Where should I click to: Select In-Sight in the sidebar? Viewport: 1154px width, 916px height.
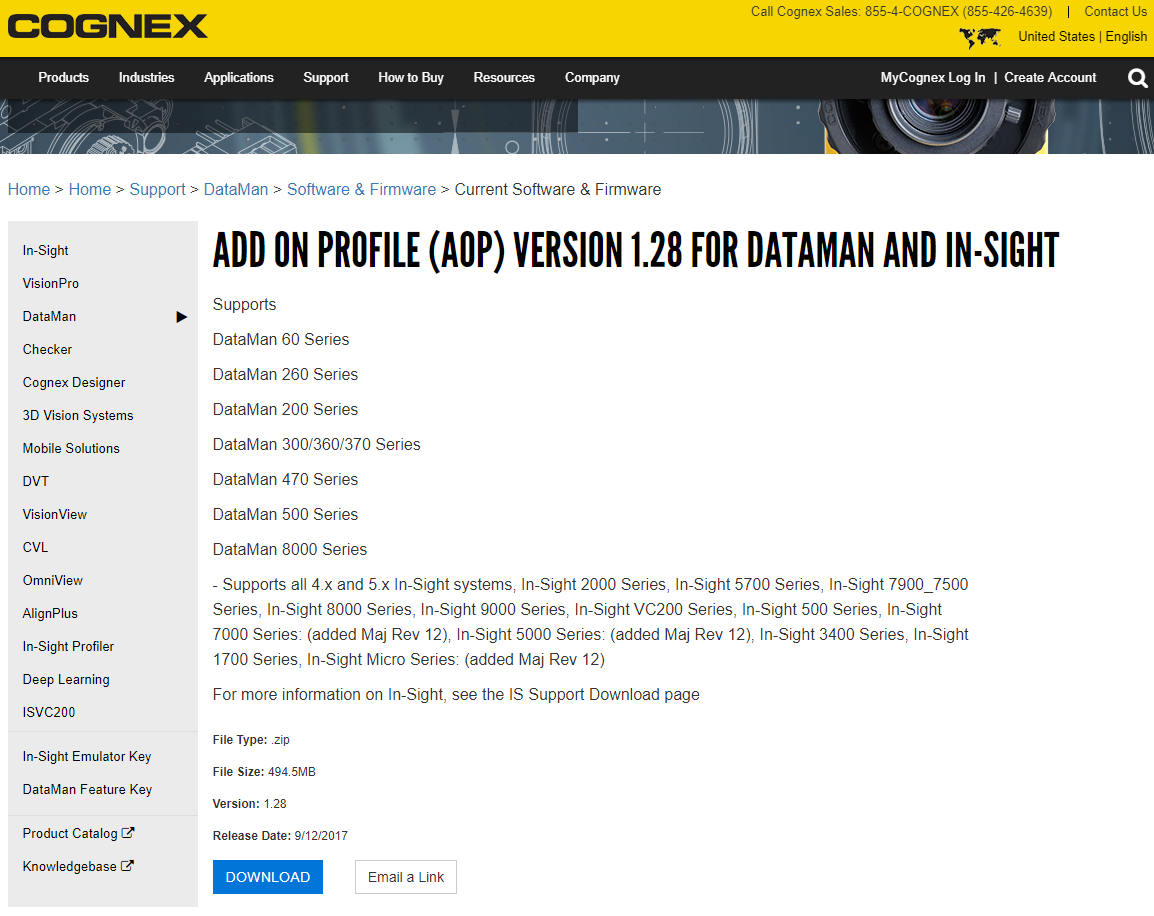46,250
